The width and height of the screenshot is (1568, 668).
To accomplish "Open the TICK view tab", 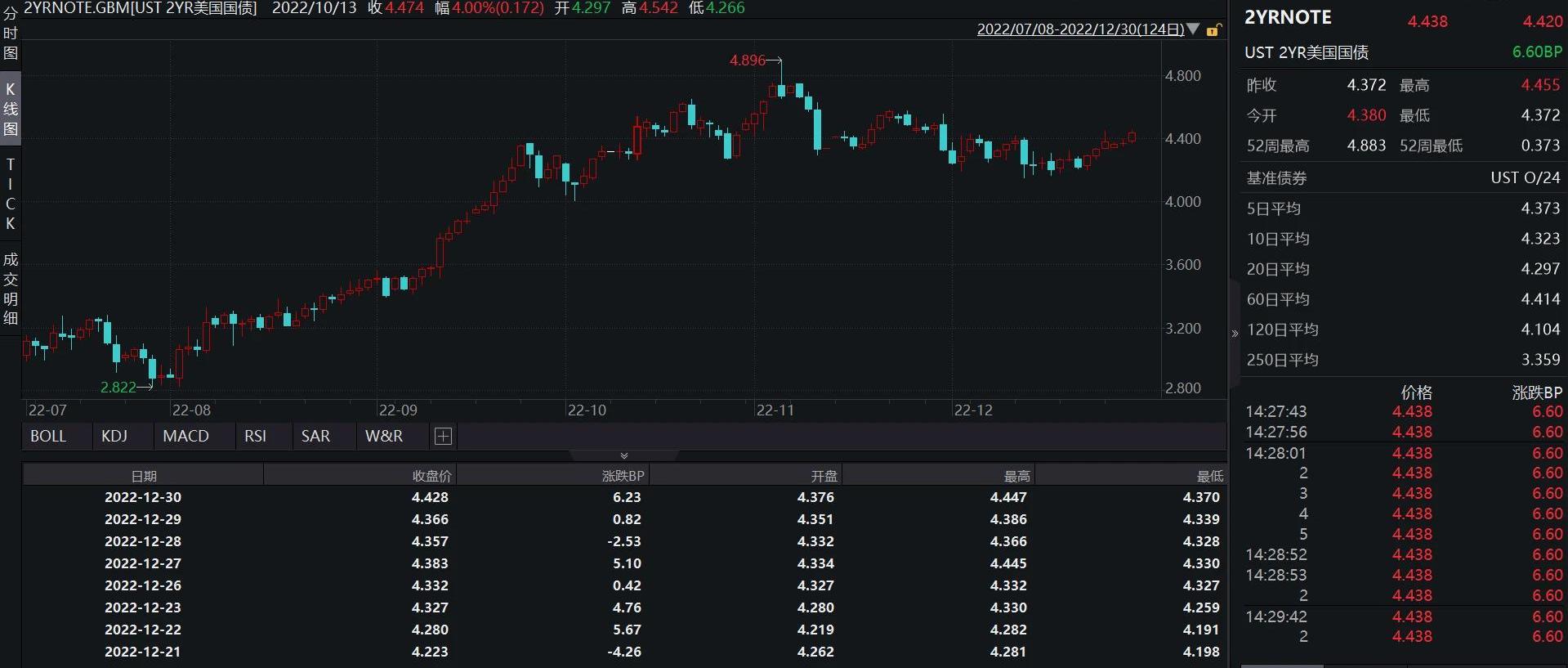I will [x=11, y=194].
